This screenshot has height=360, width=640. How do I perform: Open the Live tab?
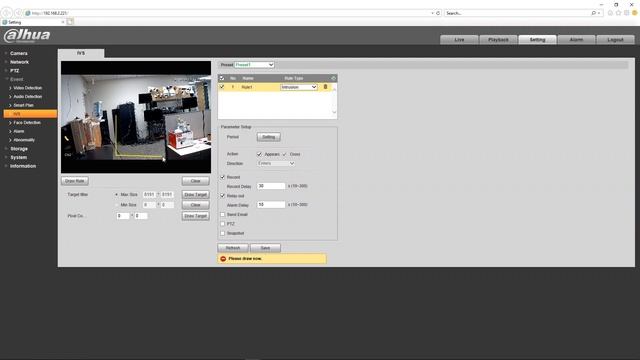click(459, 40)
